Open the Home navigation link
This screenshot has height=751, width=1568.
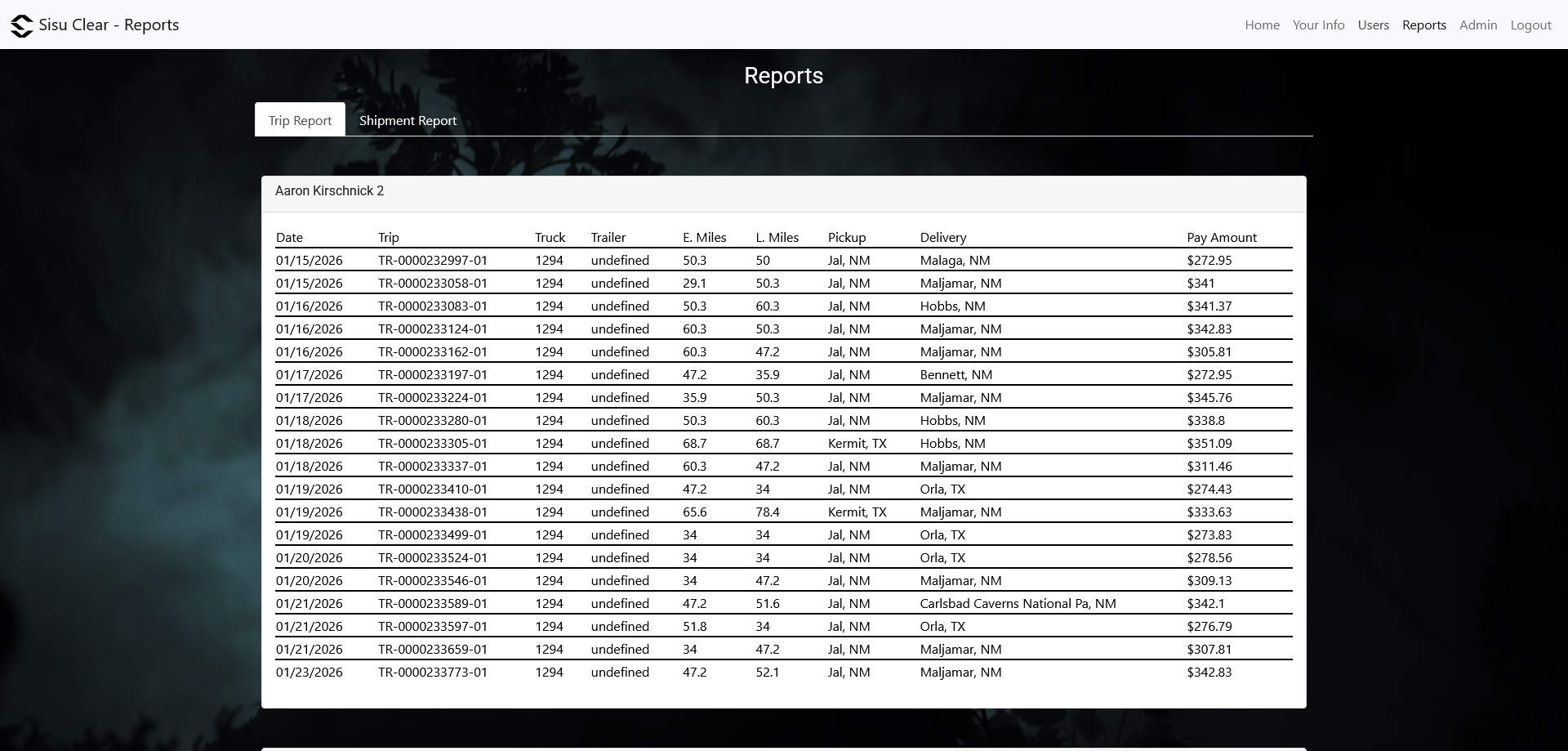point(1262,25)
